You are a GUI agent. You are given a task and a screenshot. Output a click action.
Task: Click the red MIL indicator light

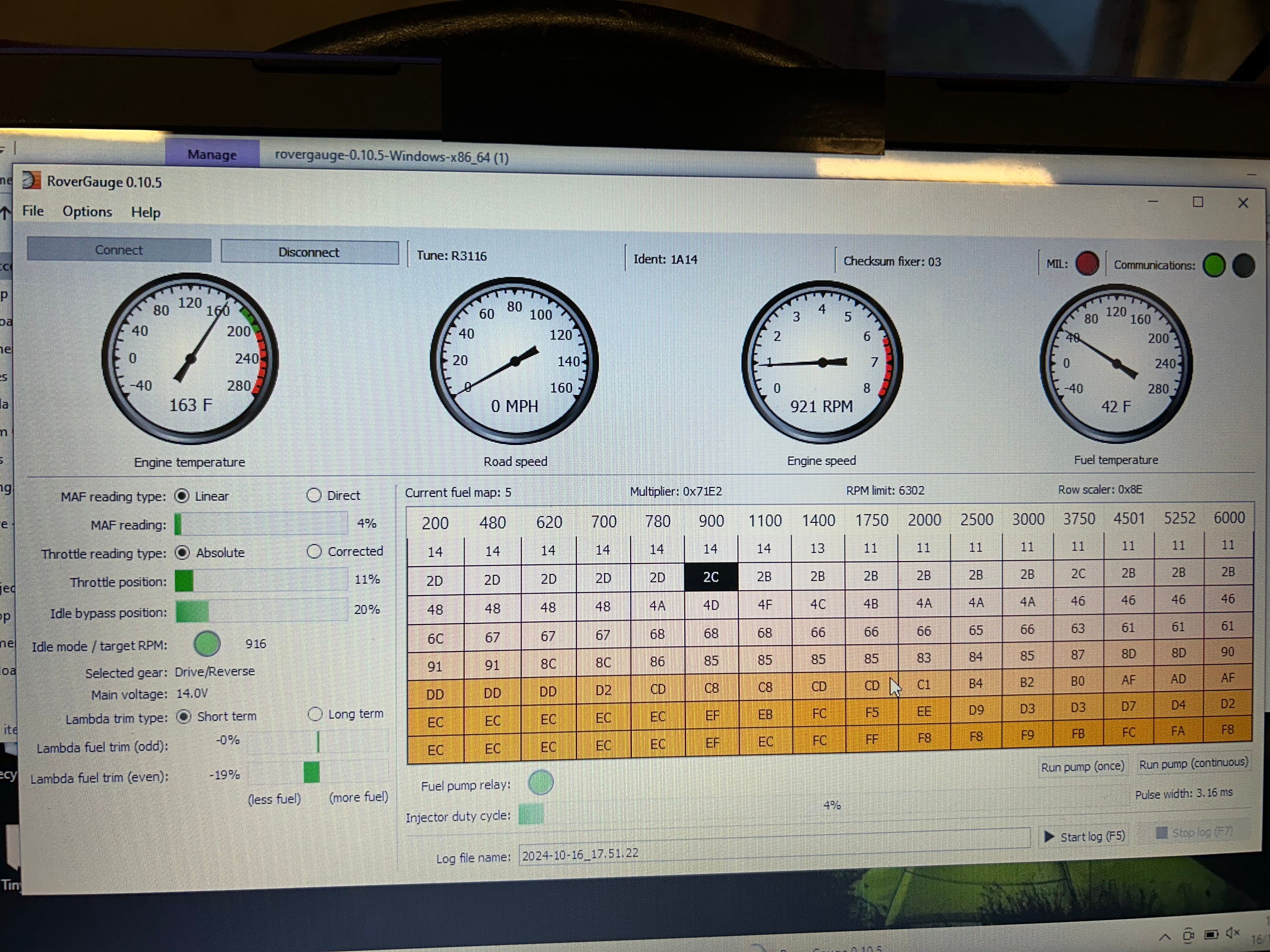click(1087, 264)
